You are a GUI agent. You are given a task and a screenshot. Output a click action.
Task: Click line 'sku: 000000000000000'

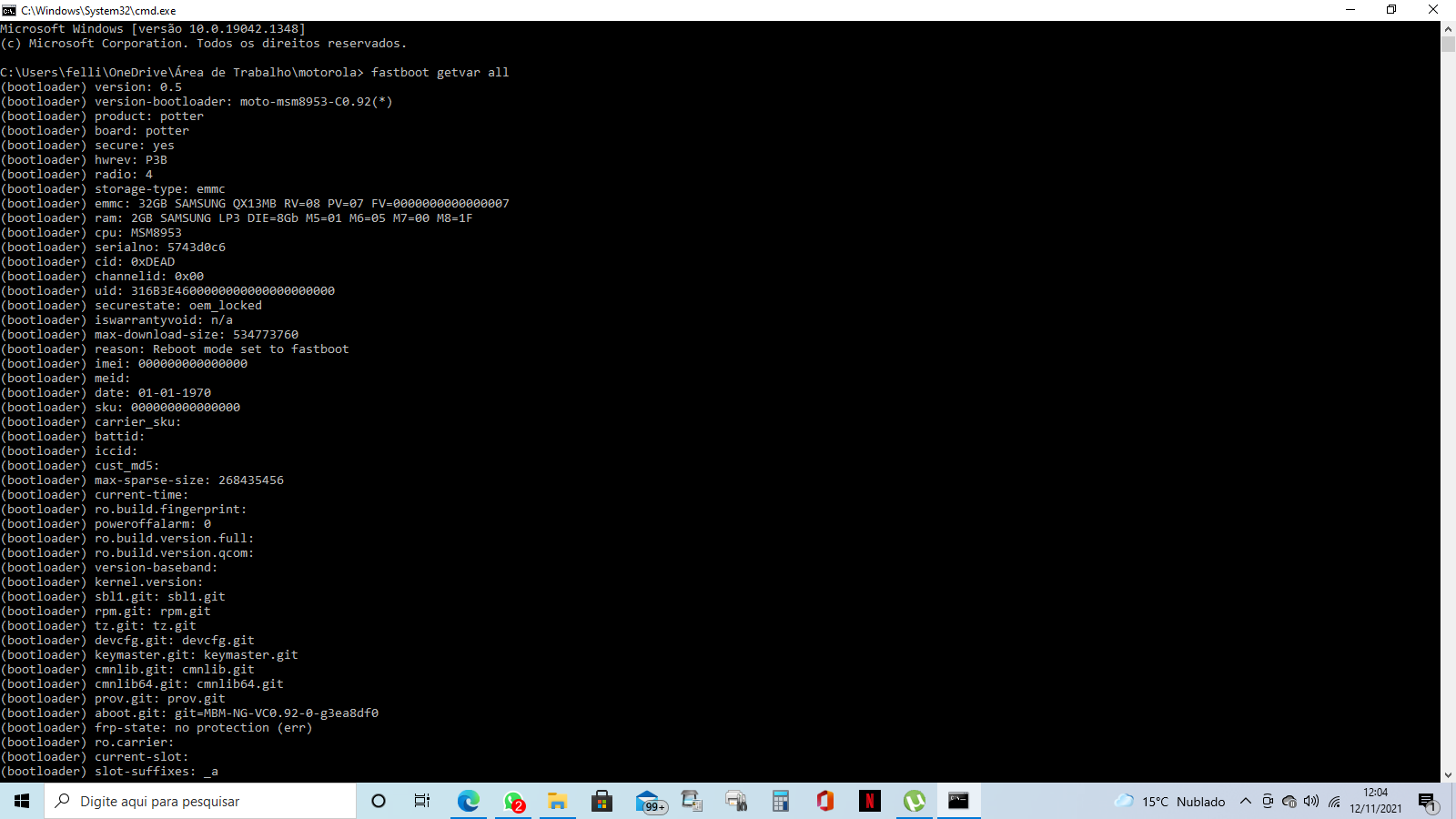coord(120,408)
